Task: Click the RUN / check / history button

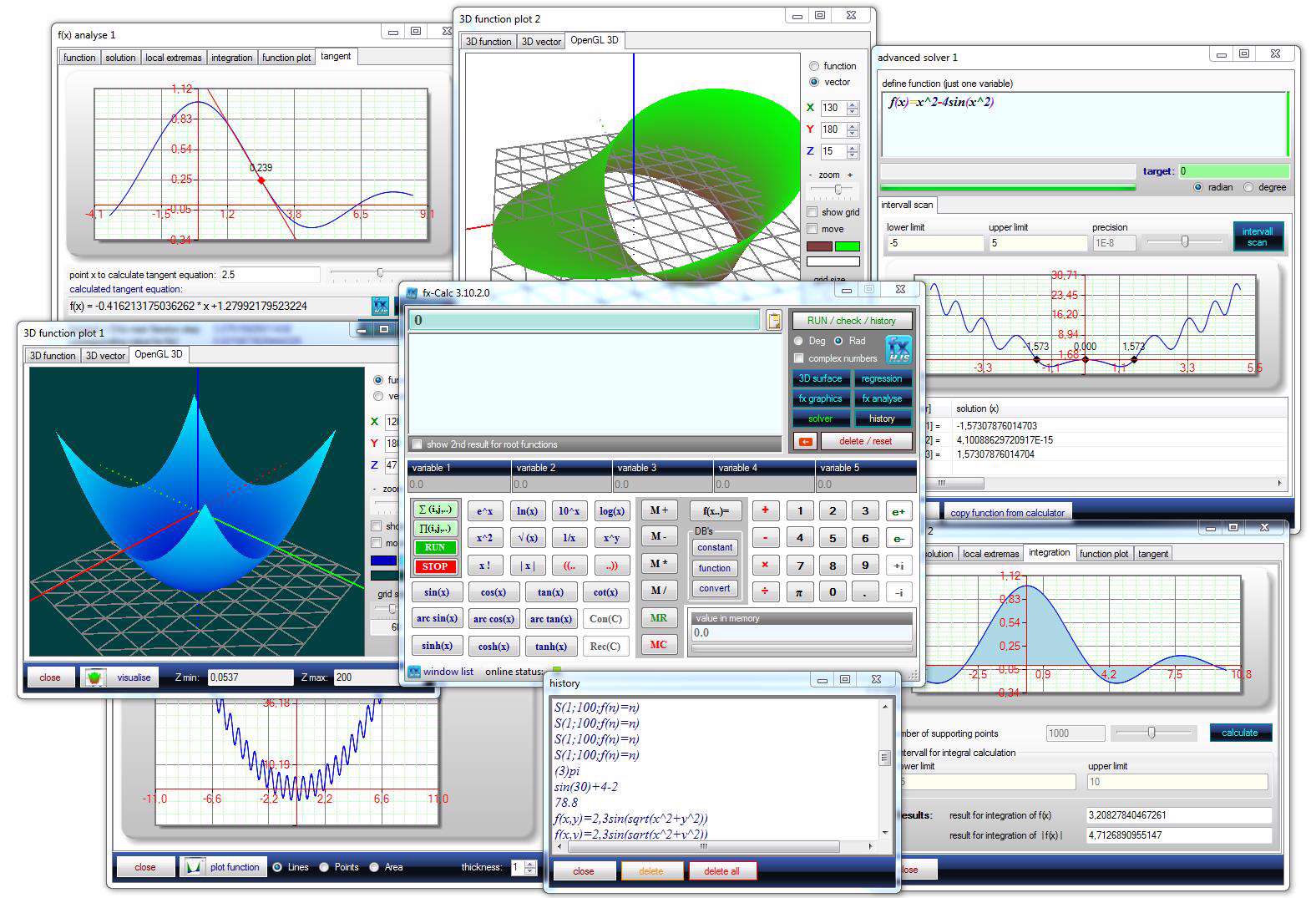Action: click(x=851, y=321)
